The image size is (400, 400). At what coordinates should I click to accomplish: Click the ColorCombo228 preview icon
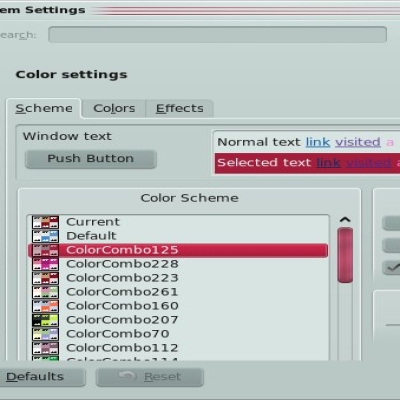[45, 264]
